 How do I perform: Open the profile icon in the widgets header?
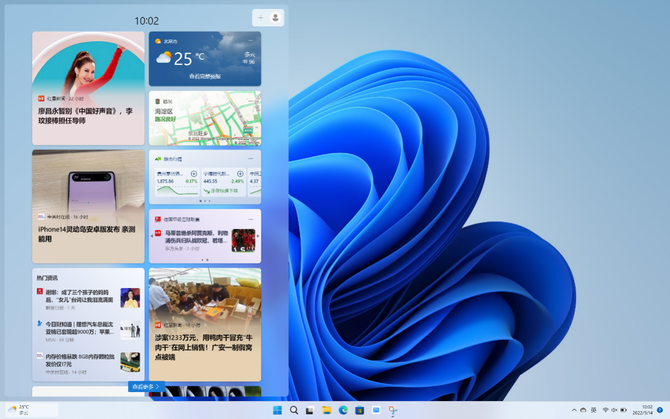point(276,18)
